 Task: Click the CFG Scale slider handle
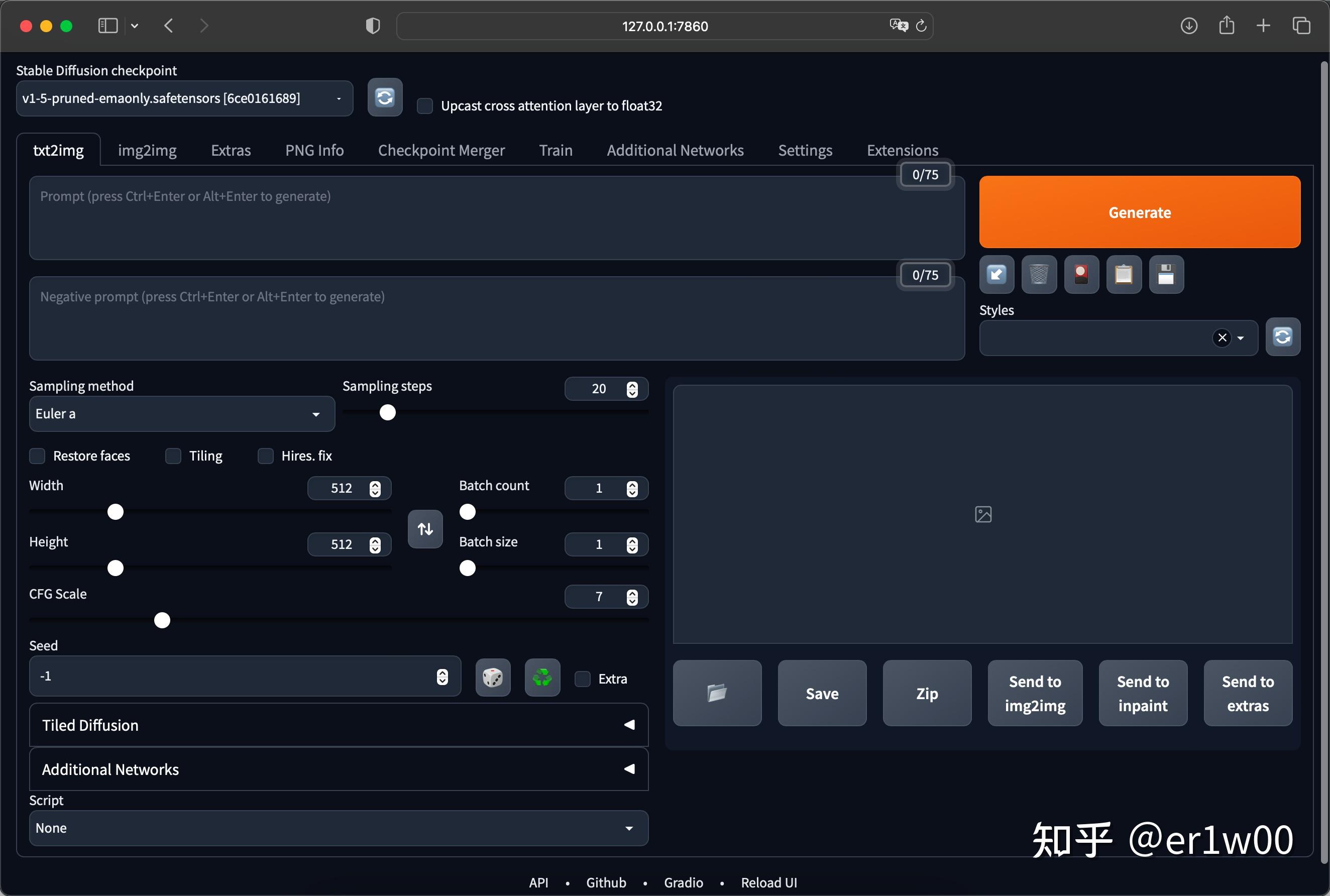162,621
